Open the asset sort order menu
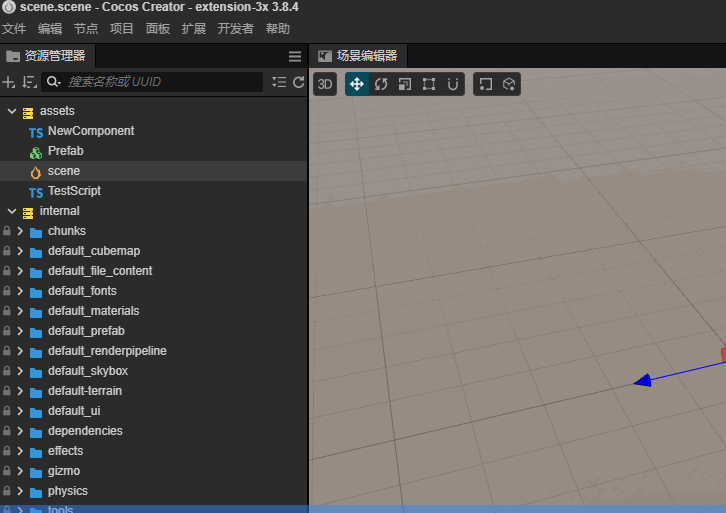This screenshot has width=726, height=513. [29, 82]
